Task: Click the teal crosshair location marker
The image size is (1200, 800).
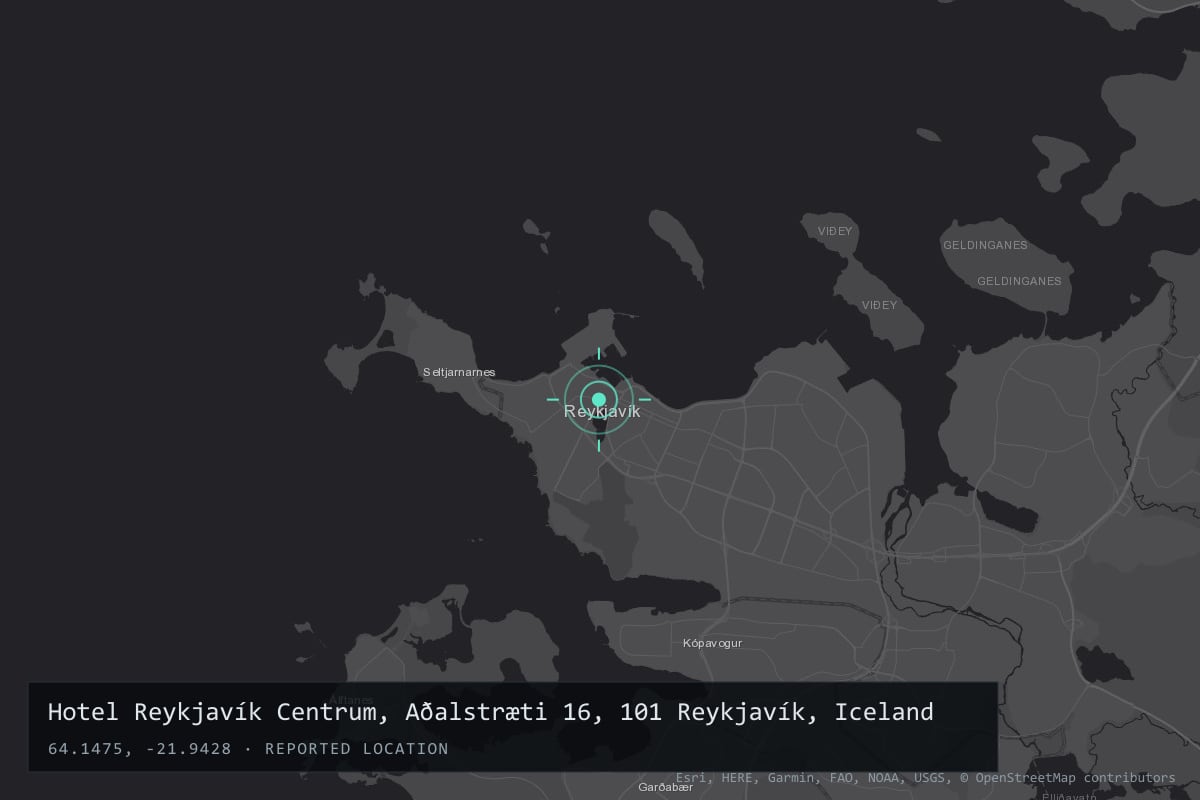Action: tap(599, 400)
